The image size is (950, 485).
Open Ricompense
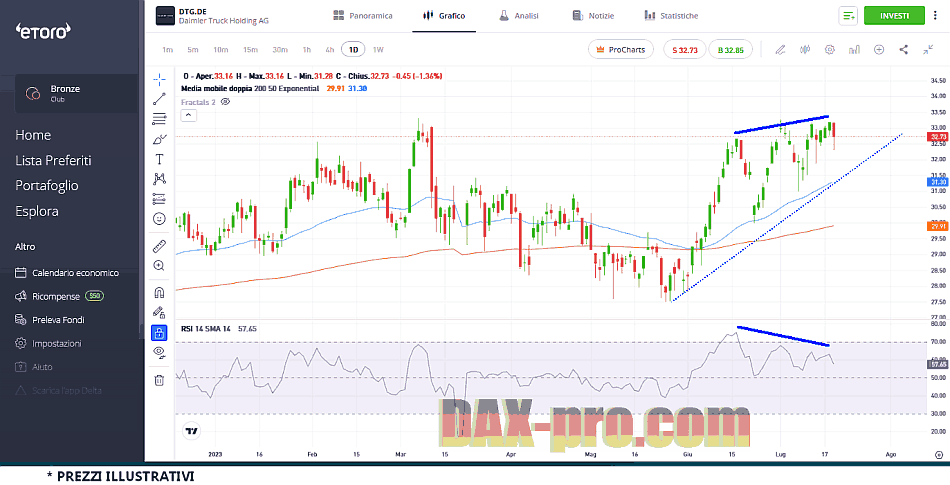pos(58,296)
